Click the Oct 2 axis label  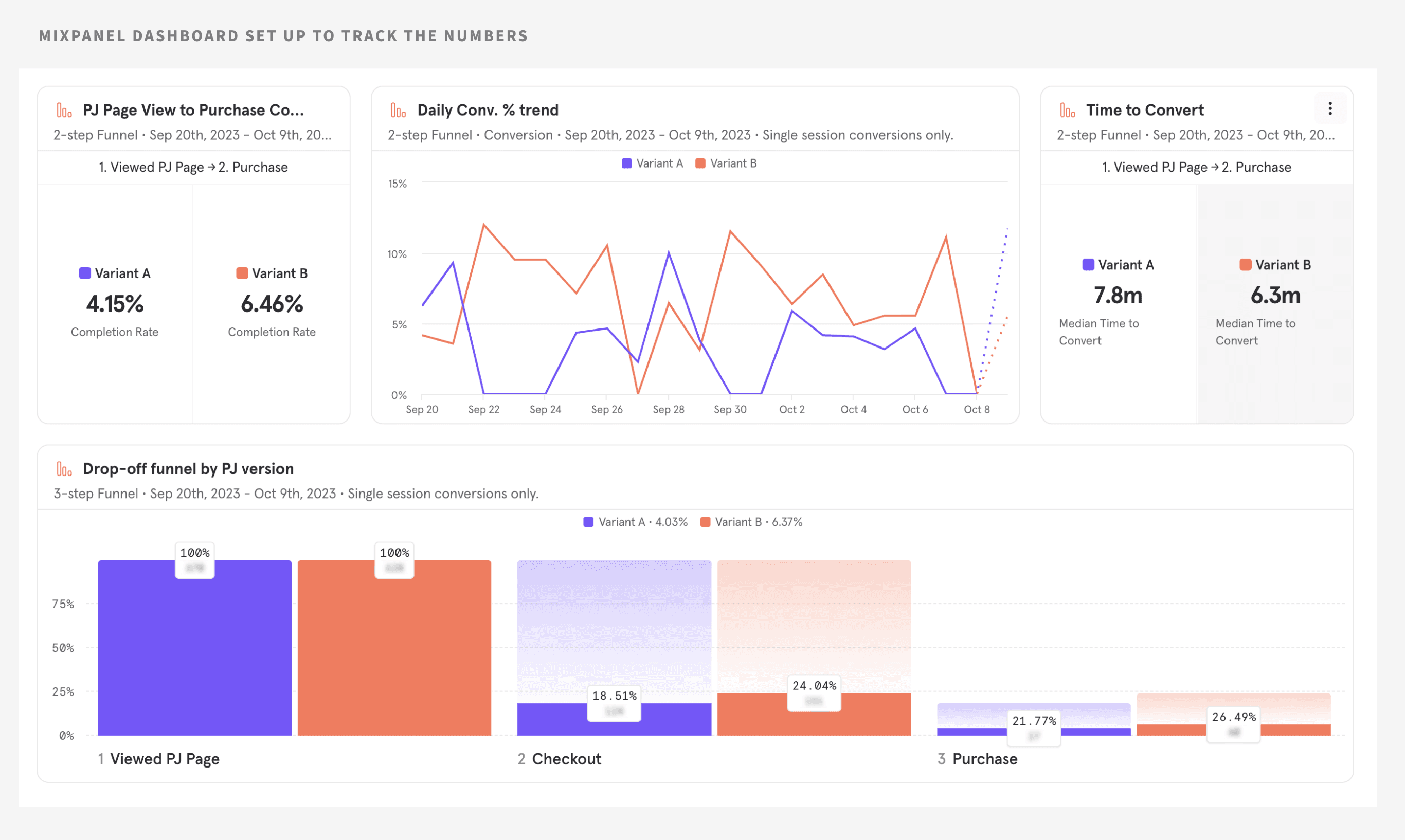pos(792,409)
